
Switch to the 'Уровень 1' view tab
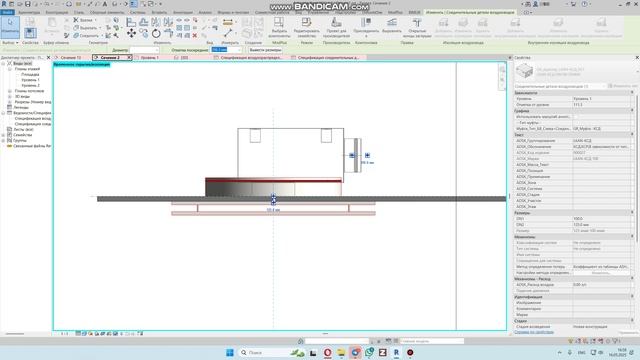(149, 58)
